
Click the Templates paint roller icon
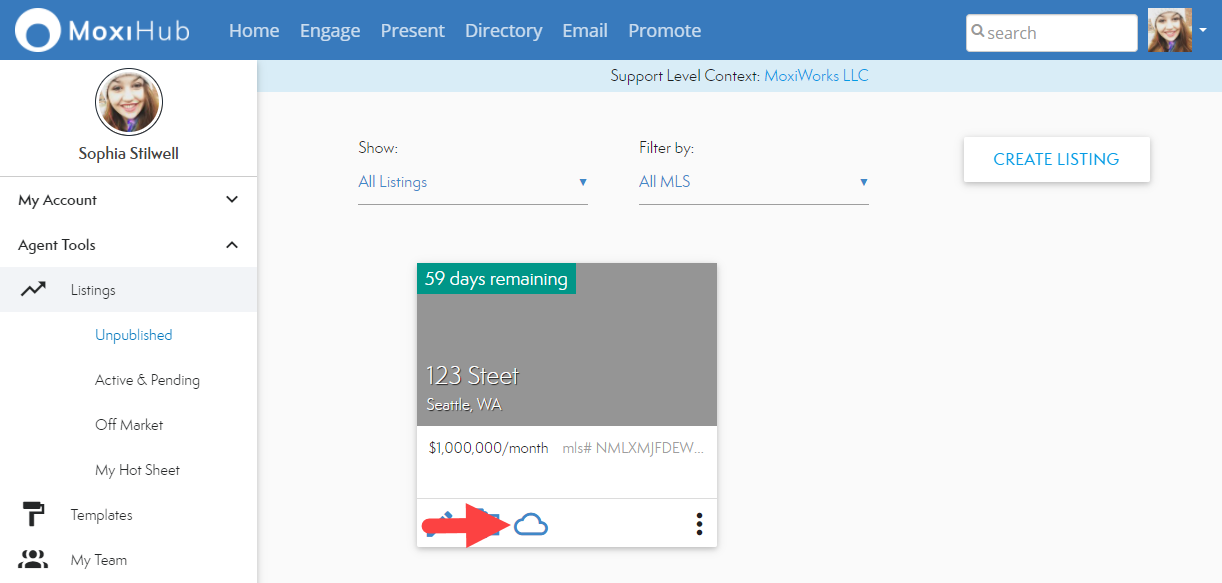[33, 515]
